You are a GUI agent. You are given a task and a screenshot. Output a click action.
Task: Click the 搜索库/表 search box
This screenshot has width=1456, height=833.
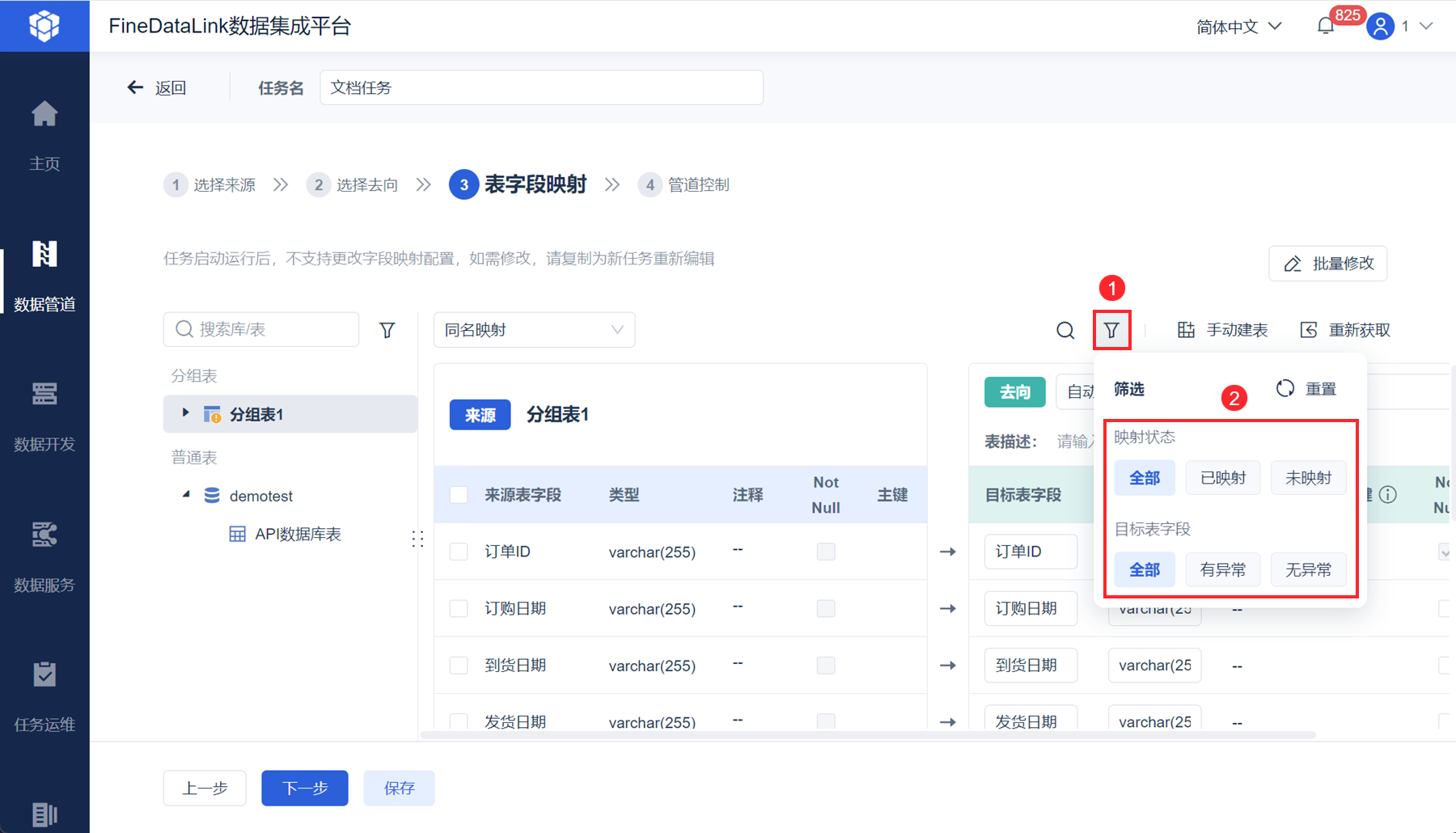(x=261, y=330)
